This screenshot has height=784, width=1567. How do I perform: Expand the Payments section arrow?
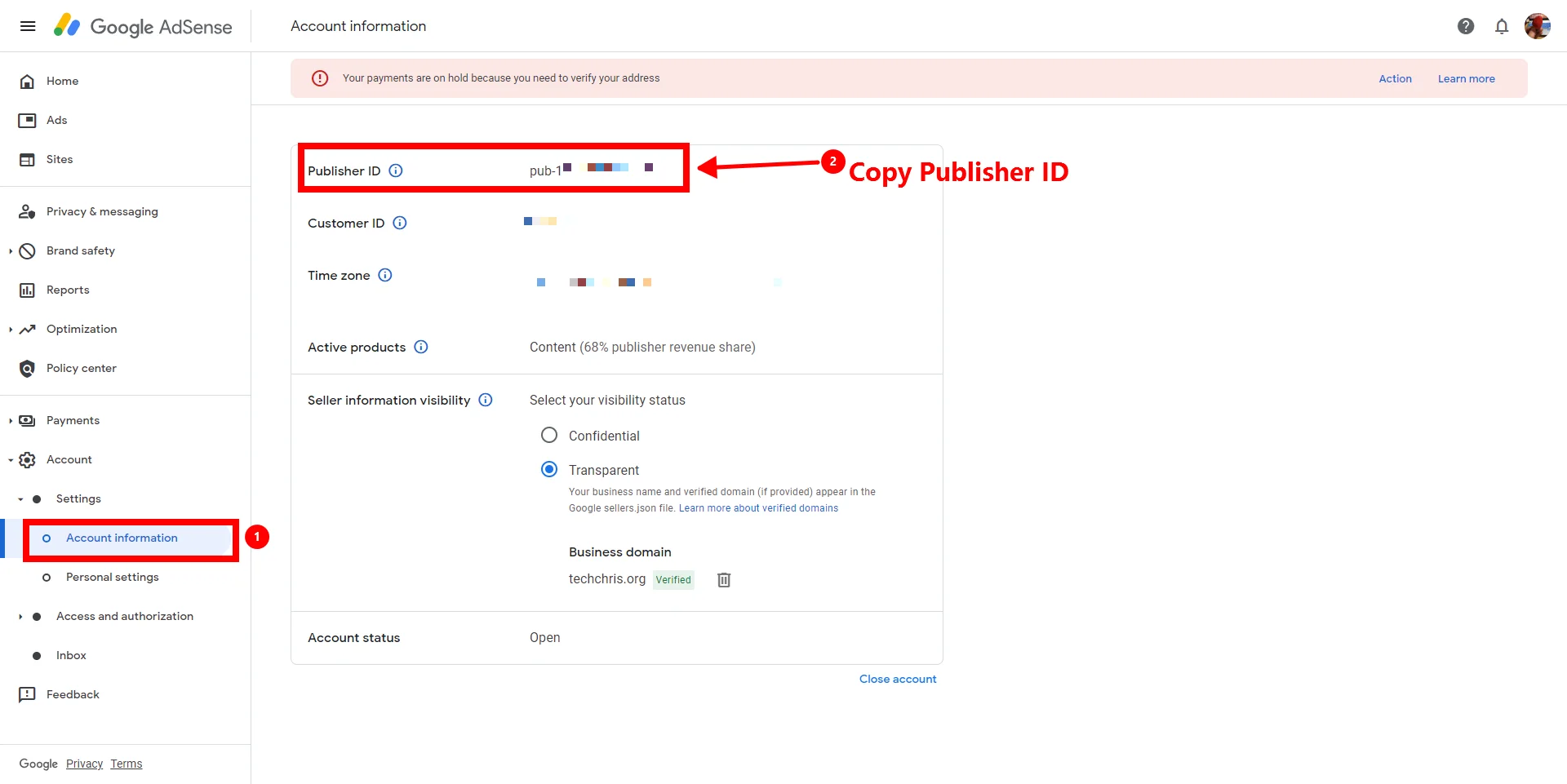tap(11, 421)
